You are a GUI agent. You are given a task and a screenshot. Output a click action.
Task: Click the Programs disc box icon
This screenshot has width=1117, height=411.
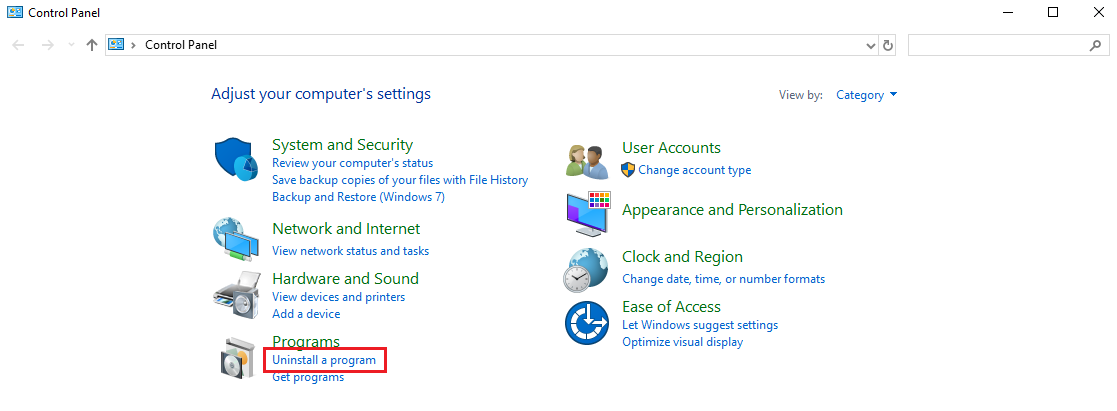236,357
